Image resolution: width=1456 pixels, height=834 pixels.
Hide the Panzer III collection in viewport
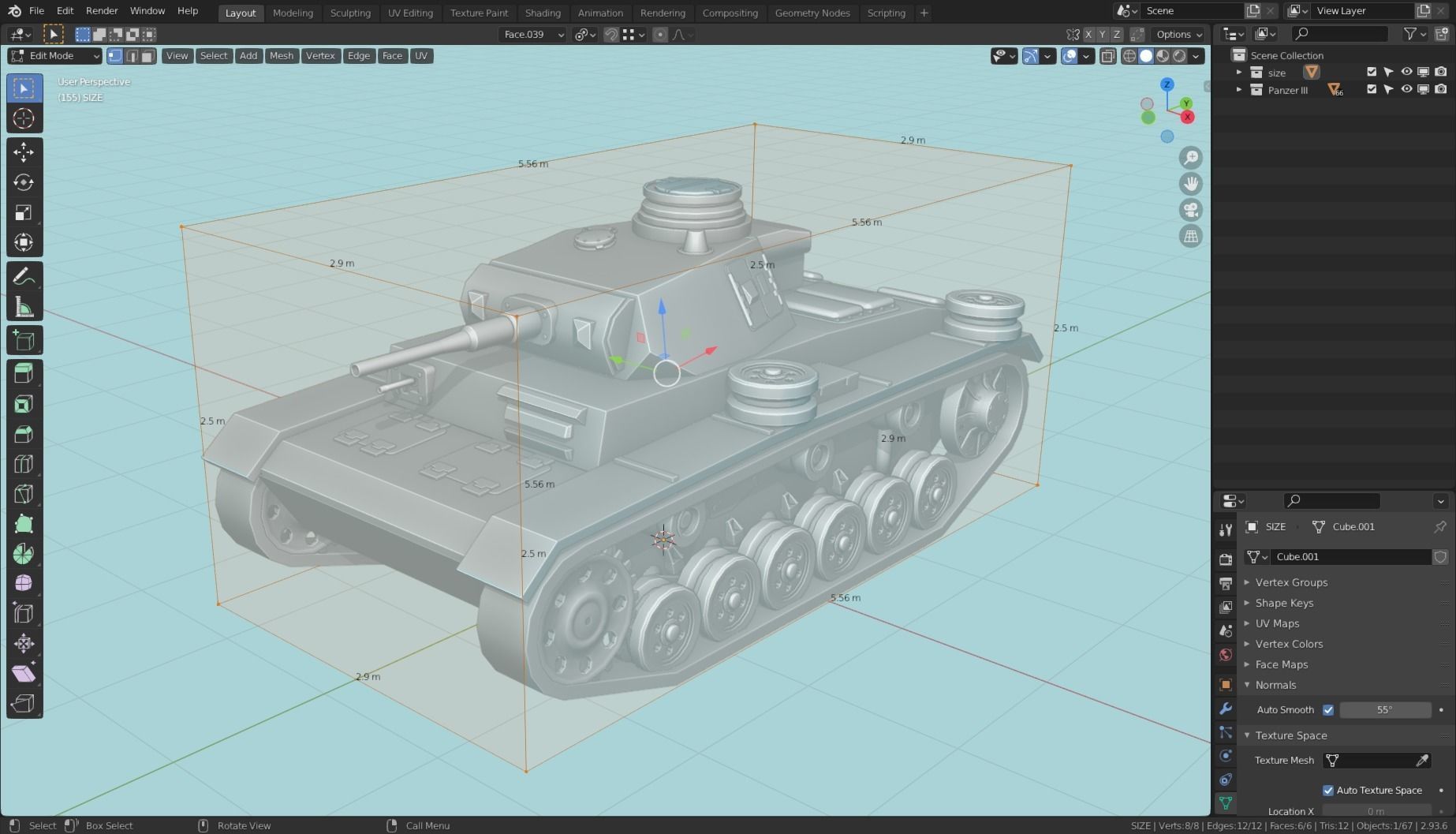click(1406, 90)
